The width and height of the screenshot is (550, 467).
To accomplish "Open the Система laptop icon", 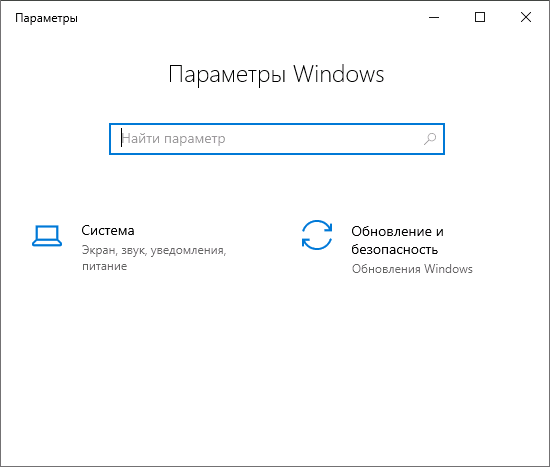I will pos(47,235).
